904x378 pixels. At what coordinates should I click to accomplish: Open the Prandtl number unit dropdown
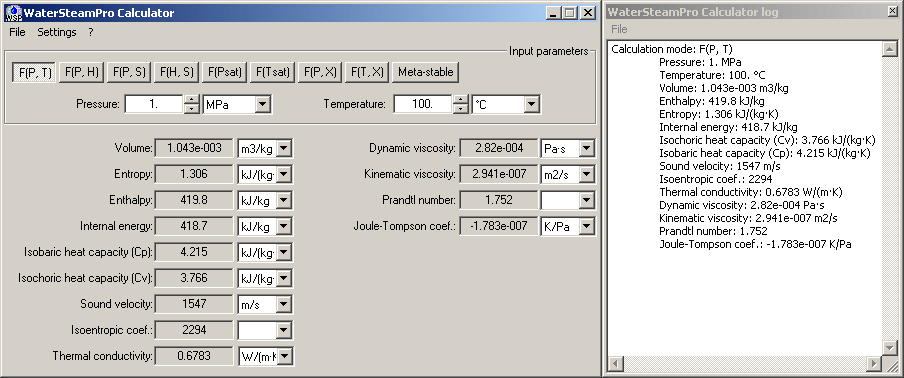pos(586,201)
